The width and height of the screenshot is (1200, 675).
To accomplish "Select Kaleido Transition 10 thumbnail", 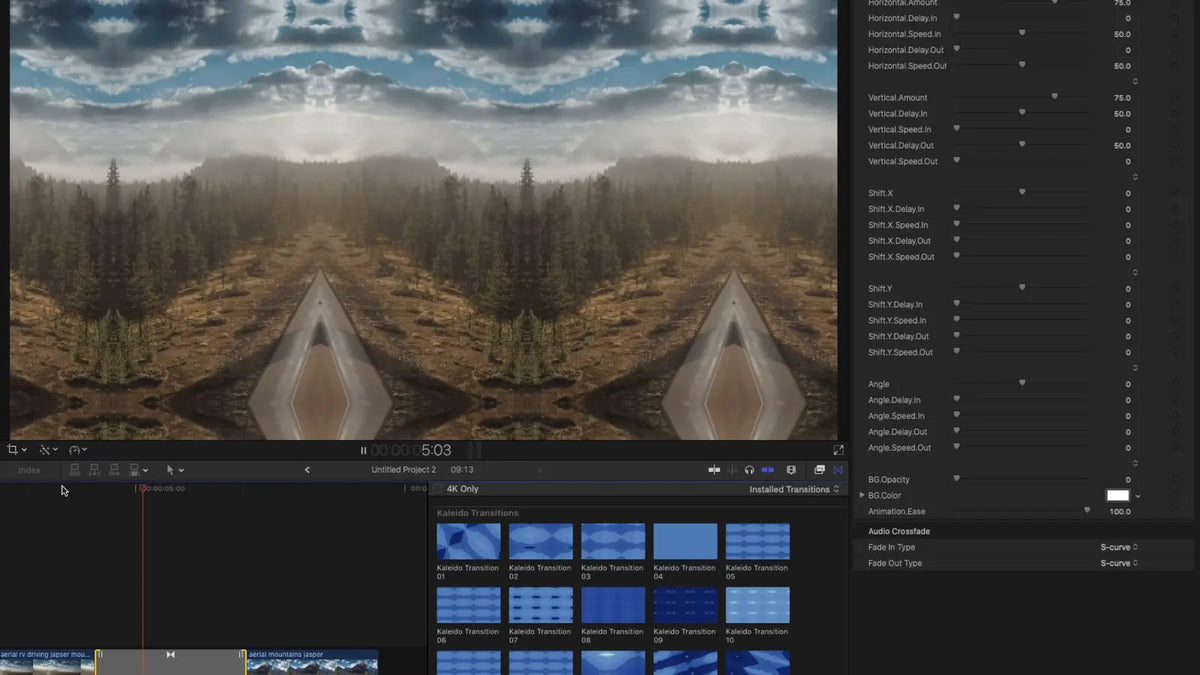I will (758, 605).
